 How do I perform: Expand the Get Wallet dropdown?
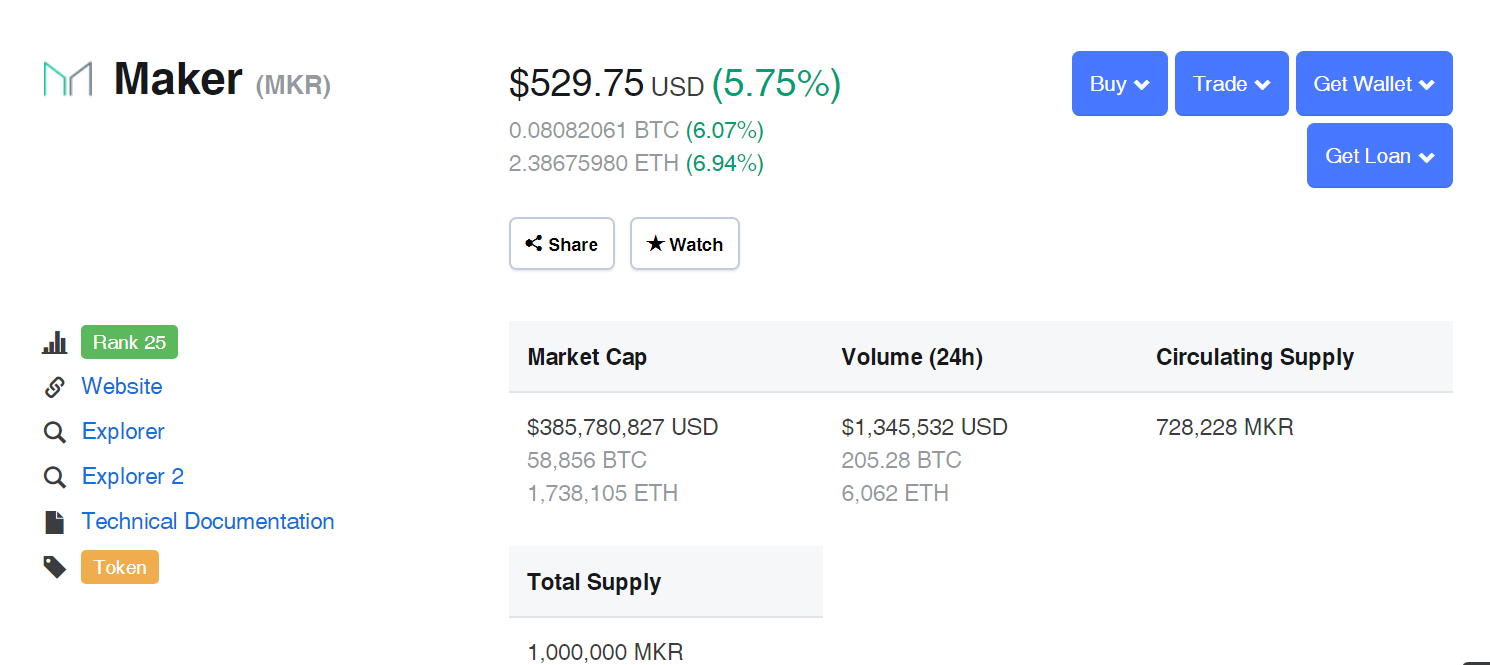coord(1373,84)
